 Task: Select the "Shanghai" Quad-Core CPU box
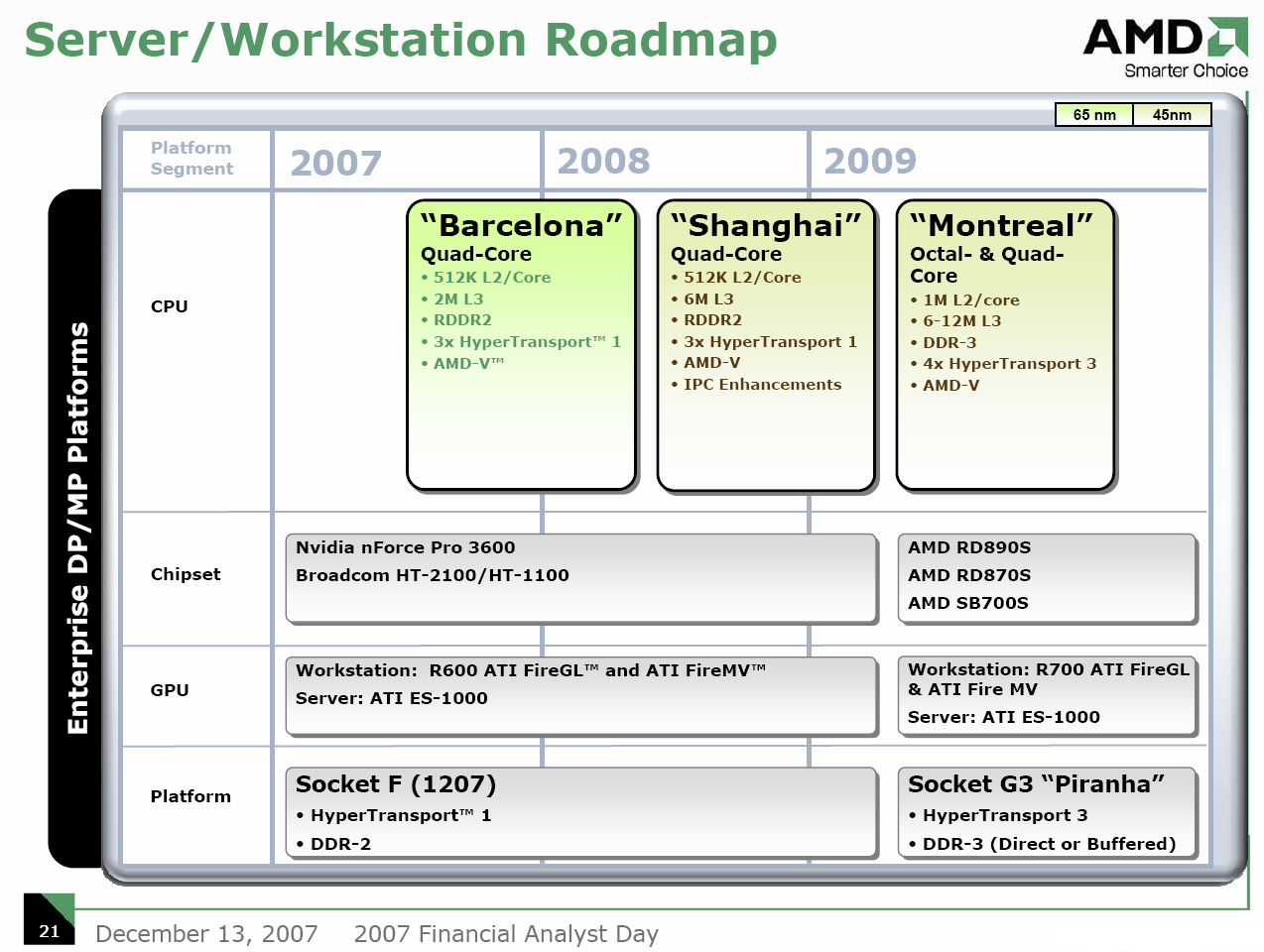click(x=766, y=345)
